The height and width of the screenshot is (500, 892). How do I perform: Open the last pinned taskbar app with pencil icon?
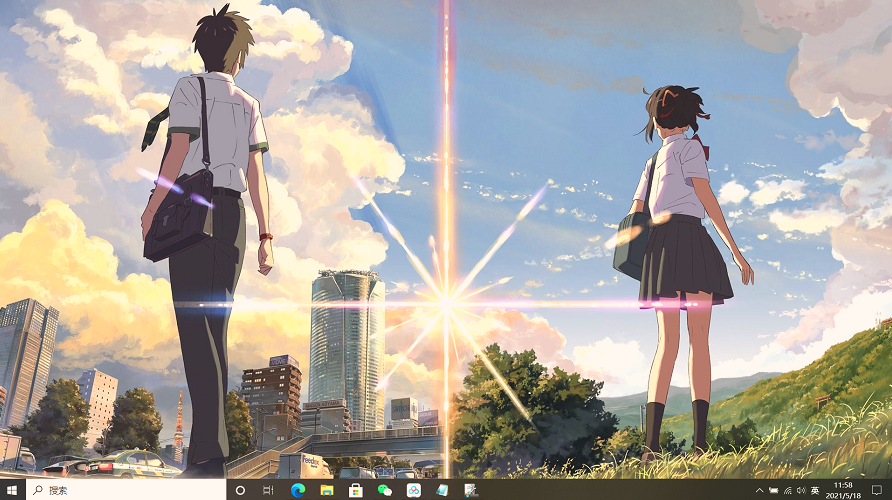pos(470,490)
